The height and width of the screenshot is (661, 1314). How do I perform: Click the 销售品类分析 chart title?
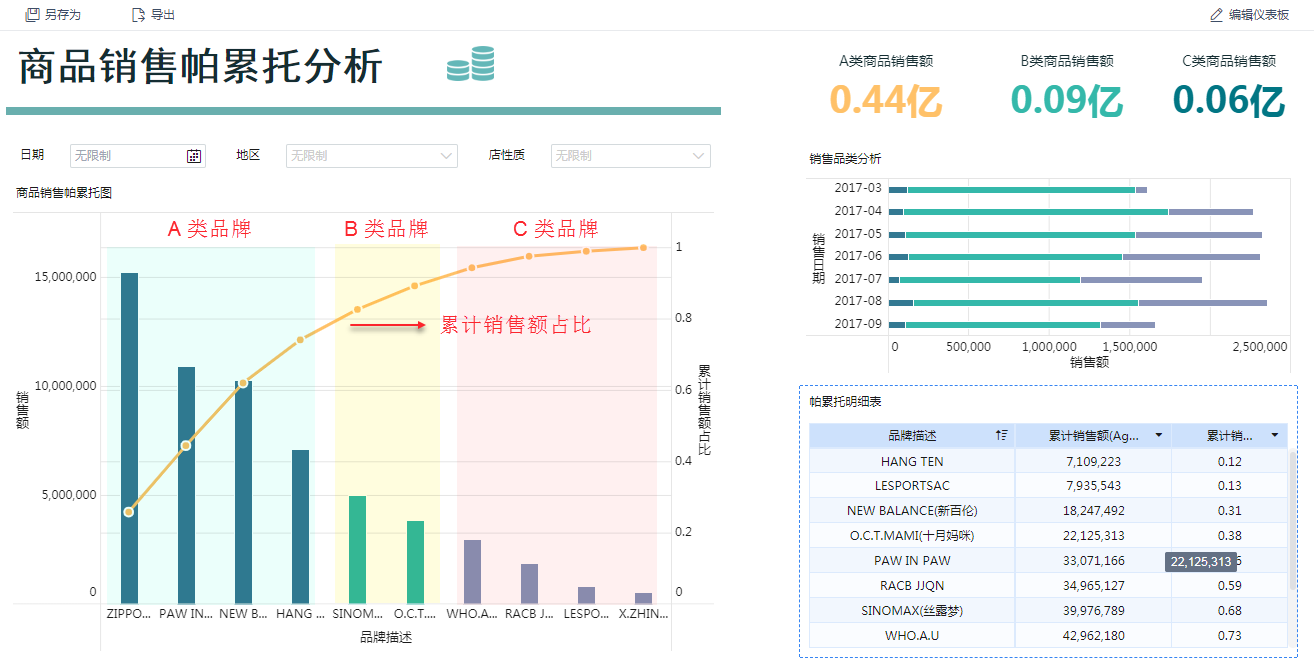click(845, 158)
